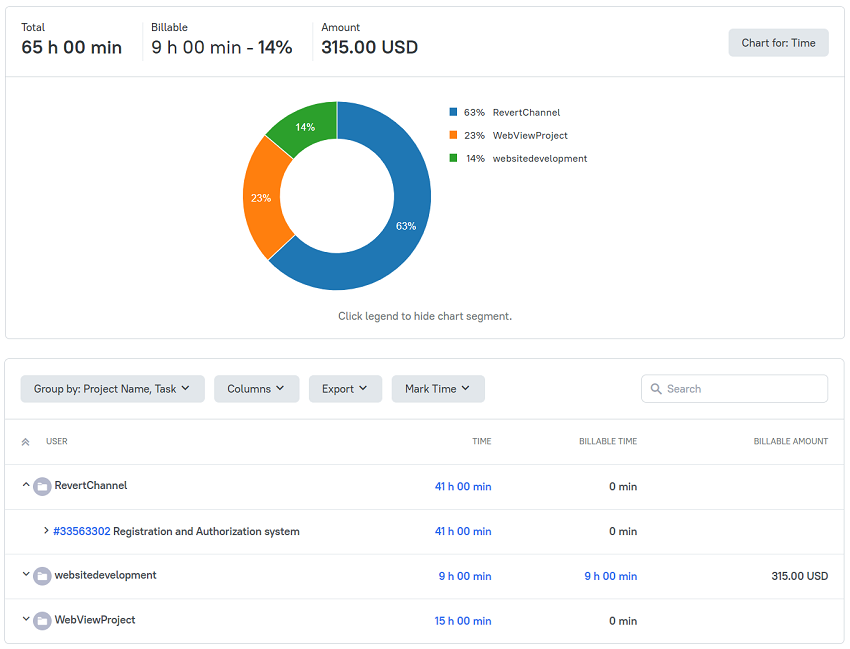Image resolution: width=850 pixels, height=649 pixels.
Task: Click the RevertChannel folder icon
Action: click(x=42, y=486)
